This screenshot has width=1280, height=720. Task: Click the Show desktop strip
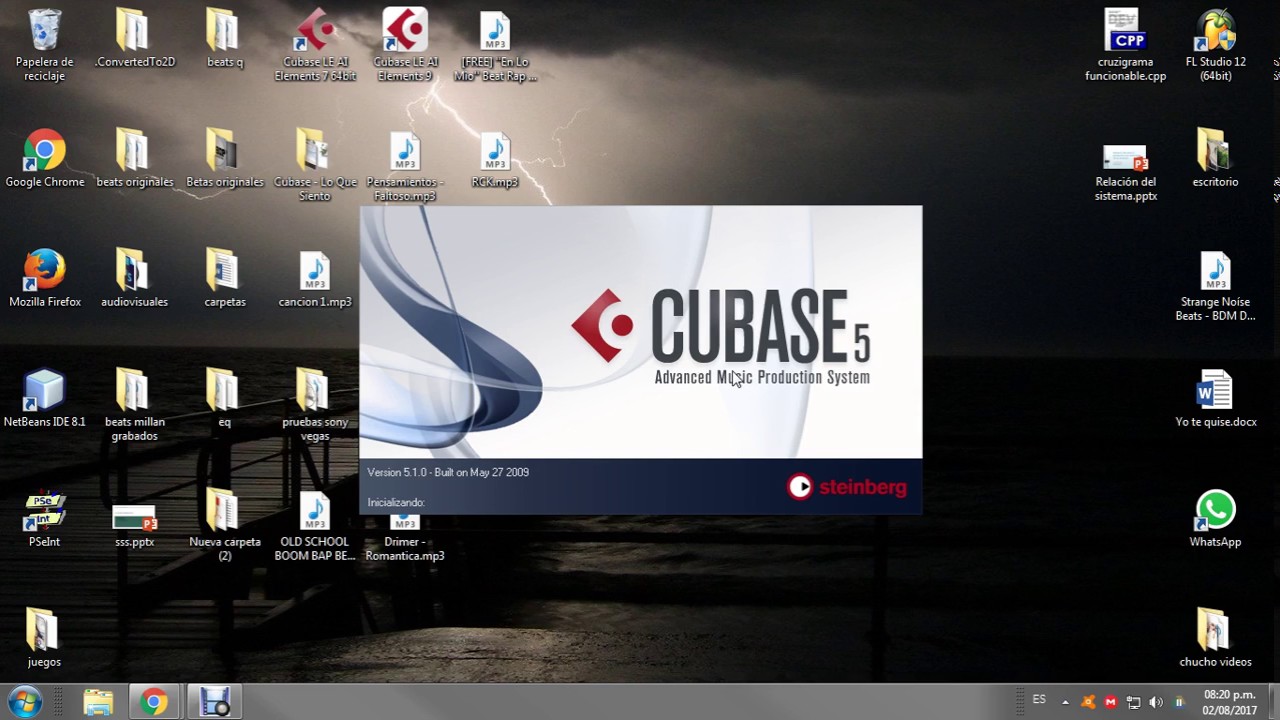pyautogui.click(x=1272, y=702)
